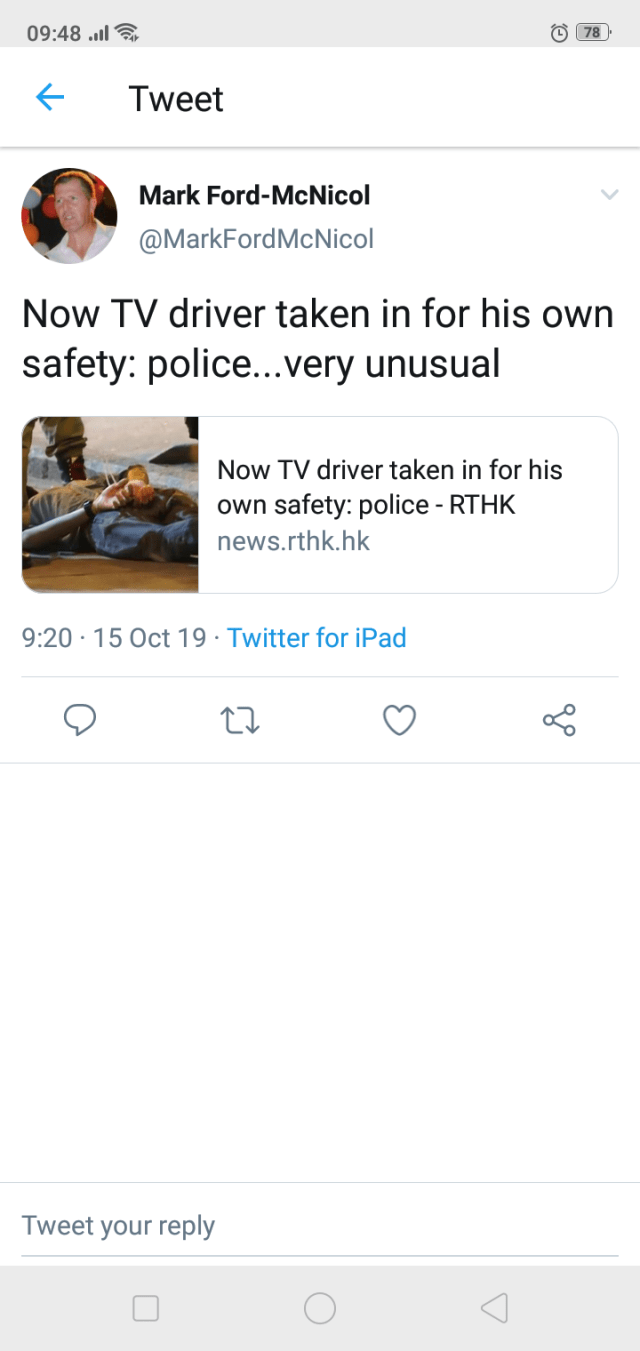
Task: Click the Twitter for iPad source link
Action: click(316, 638)
